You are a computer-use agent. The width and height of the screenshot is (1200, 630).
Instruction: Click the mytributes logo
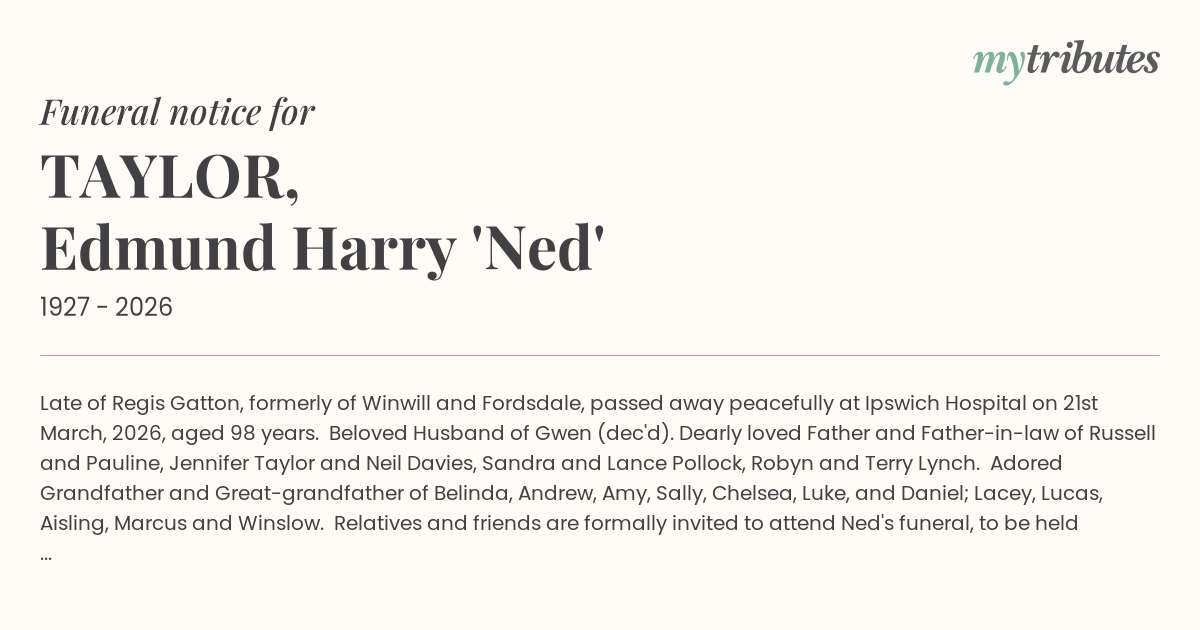(x=1066, y=61)
